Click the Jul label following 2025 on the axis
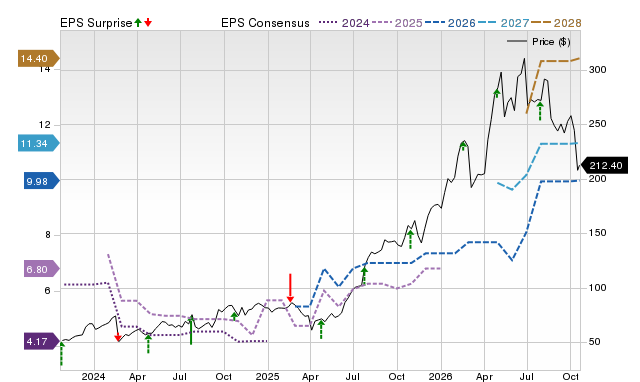640x382 pixels. tap(353, 376)
